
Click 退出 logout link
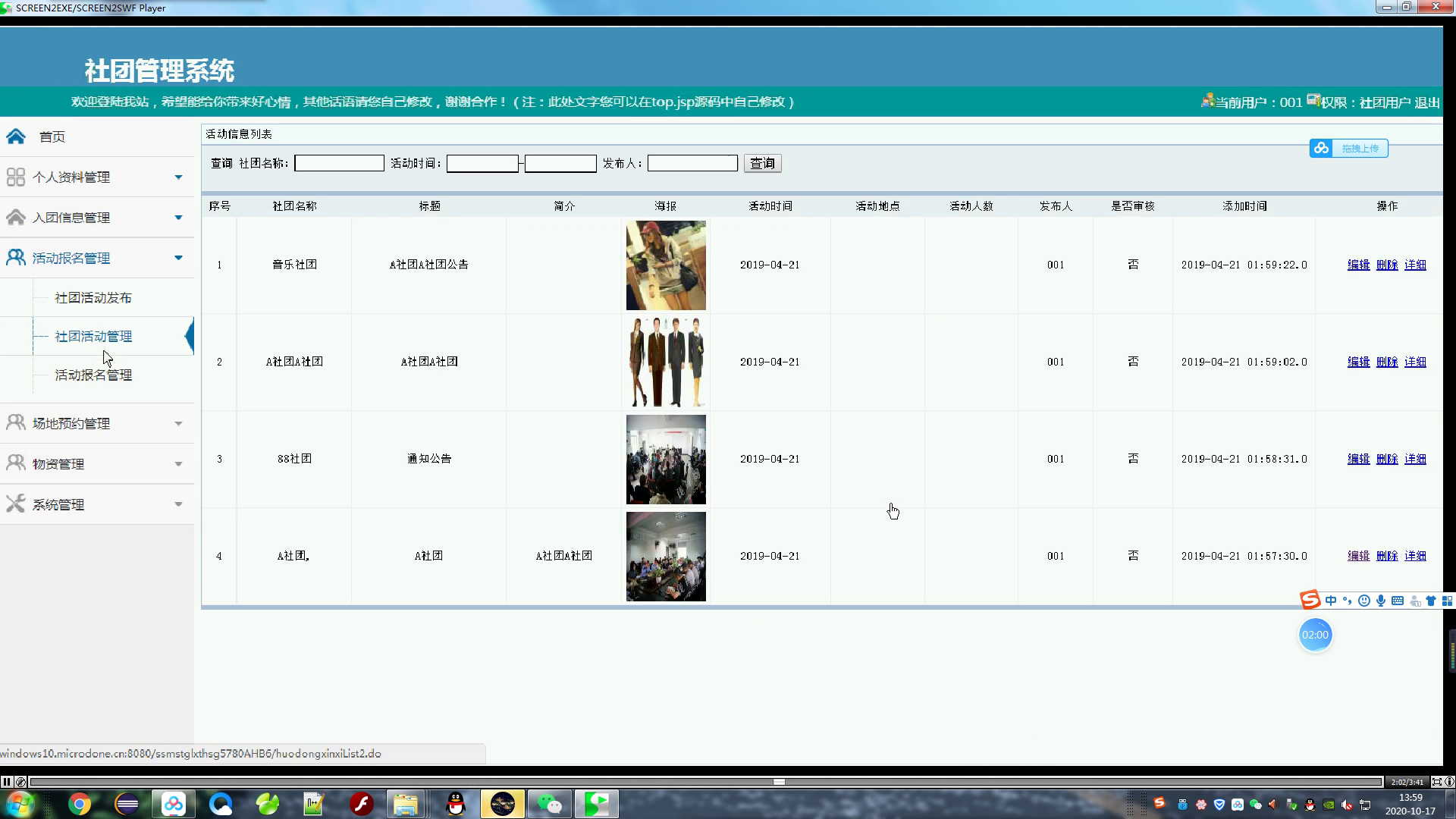pyautogui.click(x=1427, y=102)
